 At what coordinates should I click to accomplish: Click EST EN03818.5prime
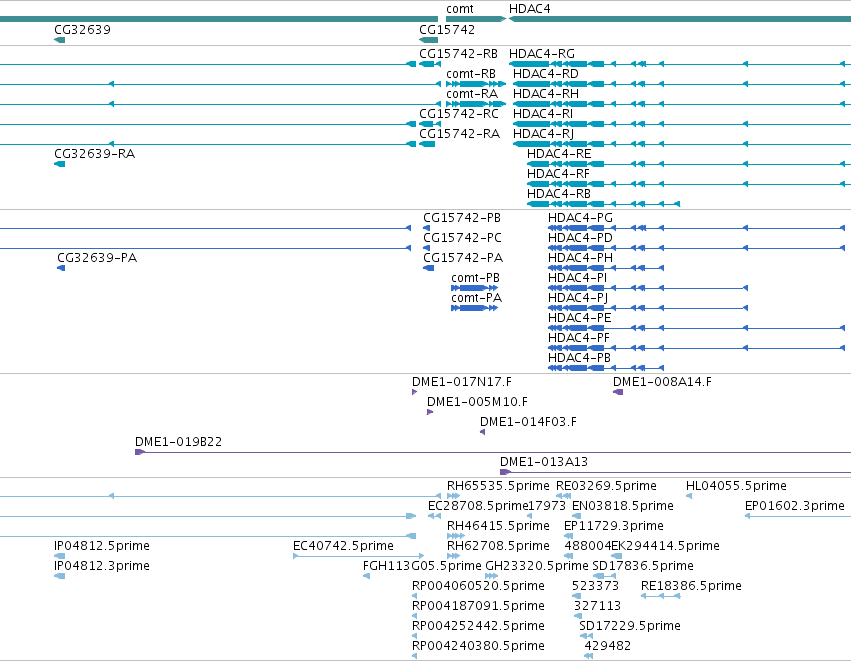623,506
